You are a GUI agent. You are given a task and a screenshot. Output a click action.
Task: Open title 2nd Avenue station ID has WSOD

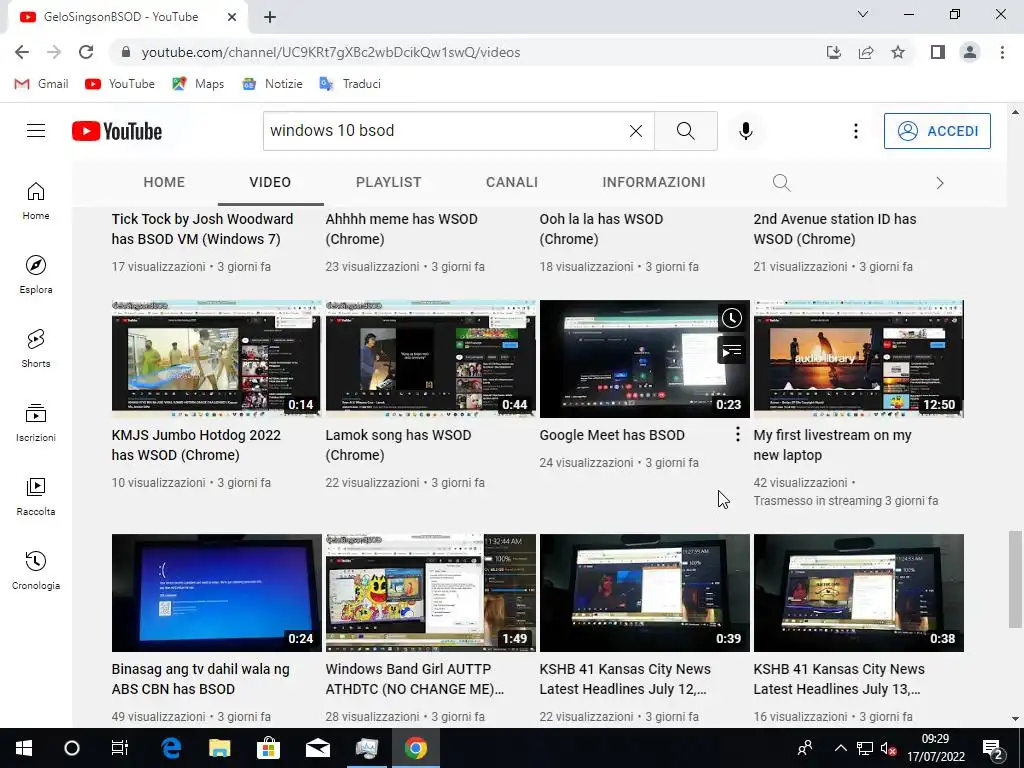[835, 229]
